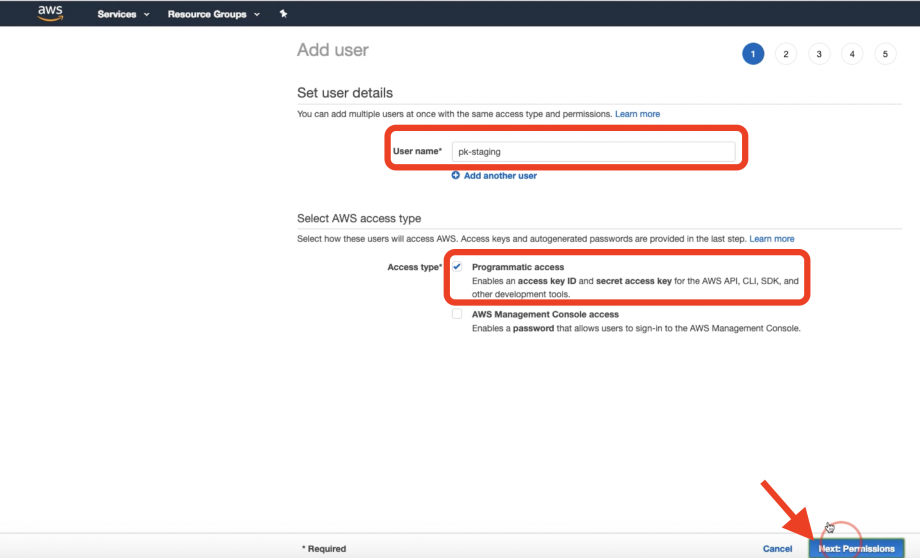Click the Next: Permissions button
The image size is (920, 558).
(856, 548)
